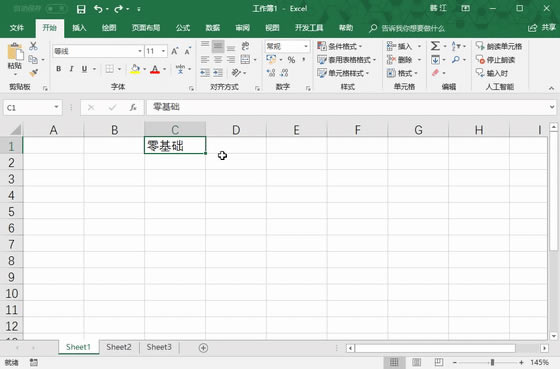Click the Cut scissors icon
The height and width of the screenshot is (369, 560).
tap(33, 46)
